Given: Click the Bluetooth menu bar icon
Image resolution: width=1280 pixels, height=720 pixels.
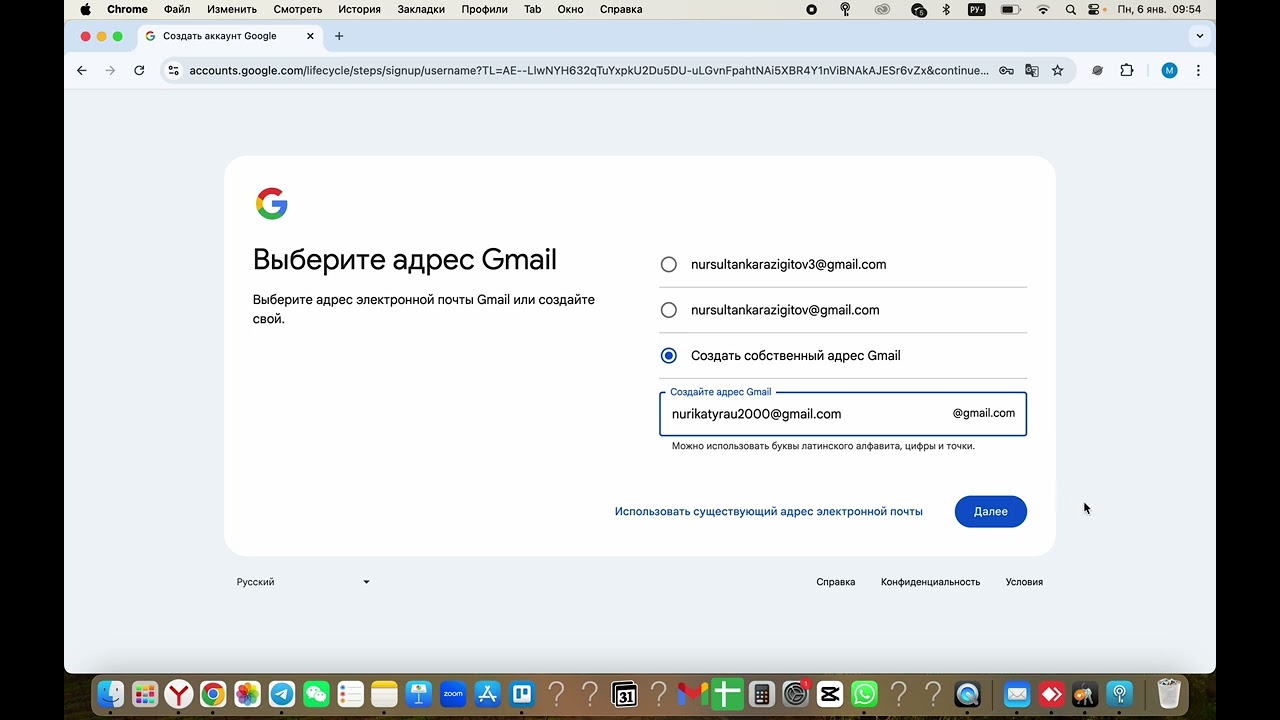Looking at the screenshot, I should (946, 9).
